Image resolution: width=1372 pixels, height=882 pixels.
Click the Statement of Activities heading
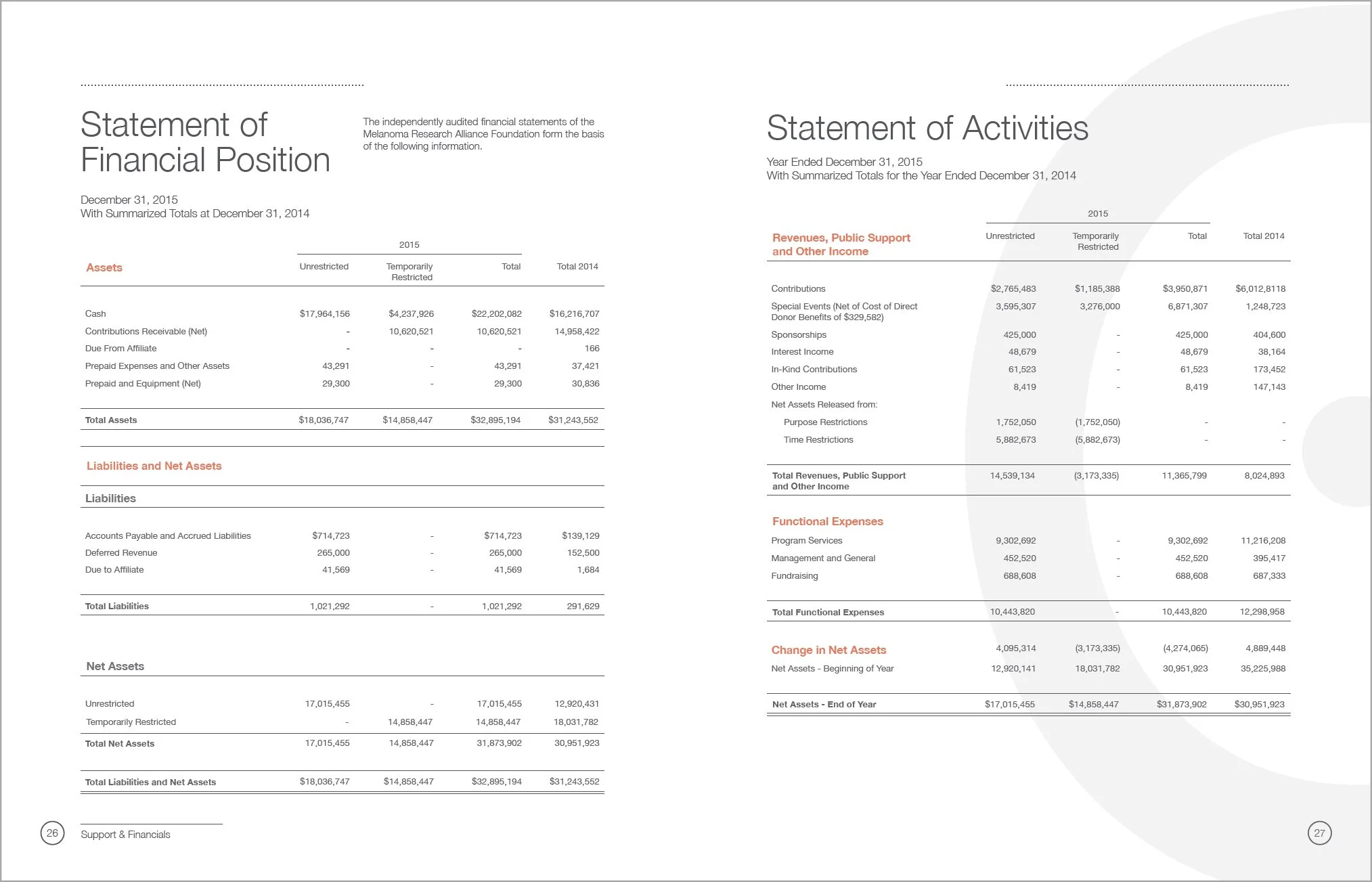tap(927, 128)
